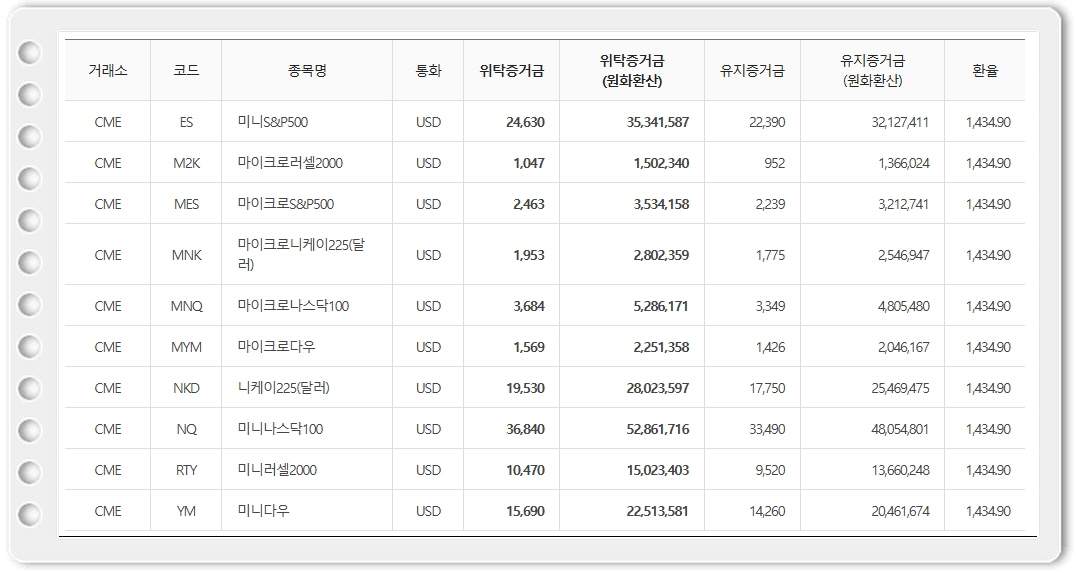Select the 마이크로다우 product name
This screenshot has height=573, width=1076.
[x=276, y=347]
